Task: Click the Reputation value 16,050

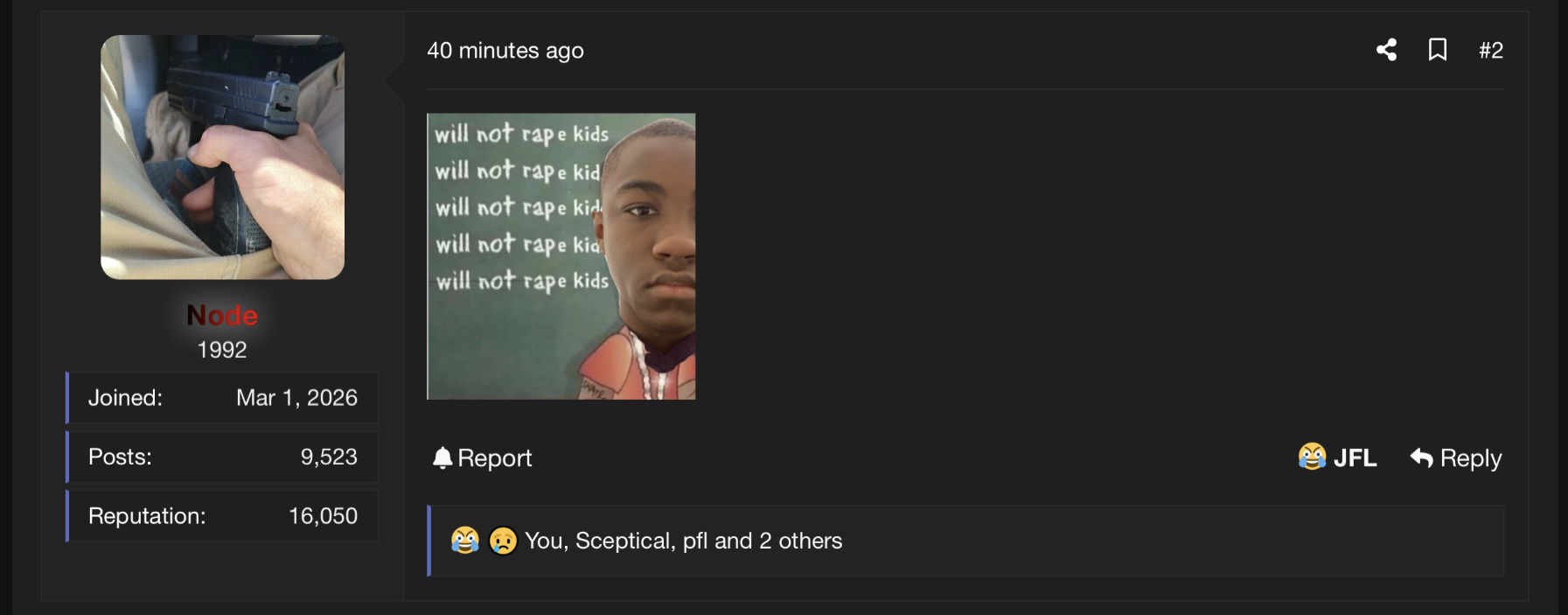Action: tap(324, 516)
